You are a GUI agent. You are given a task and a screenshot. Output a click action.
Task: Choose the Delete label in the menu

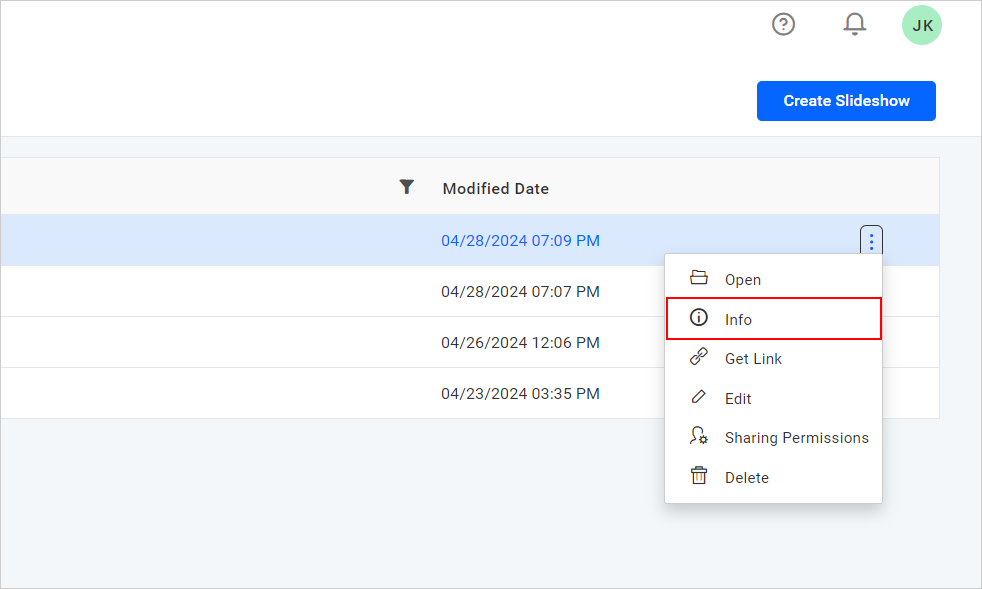point(746,478)
